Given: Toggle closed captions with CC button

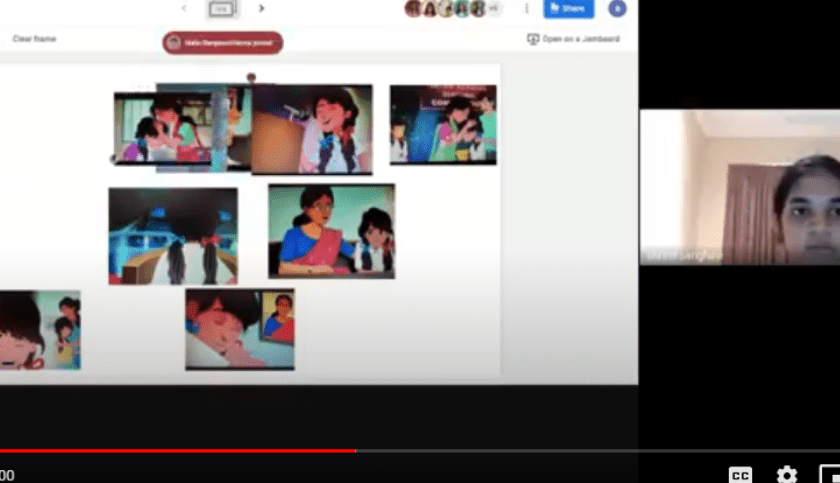Looking at the screenshot, I should 740,474.
